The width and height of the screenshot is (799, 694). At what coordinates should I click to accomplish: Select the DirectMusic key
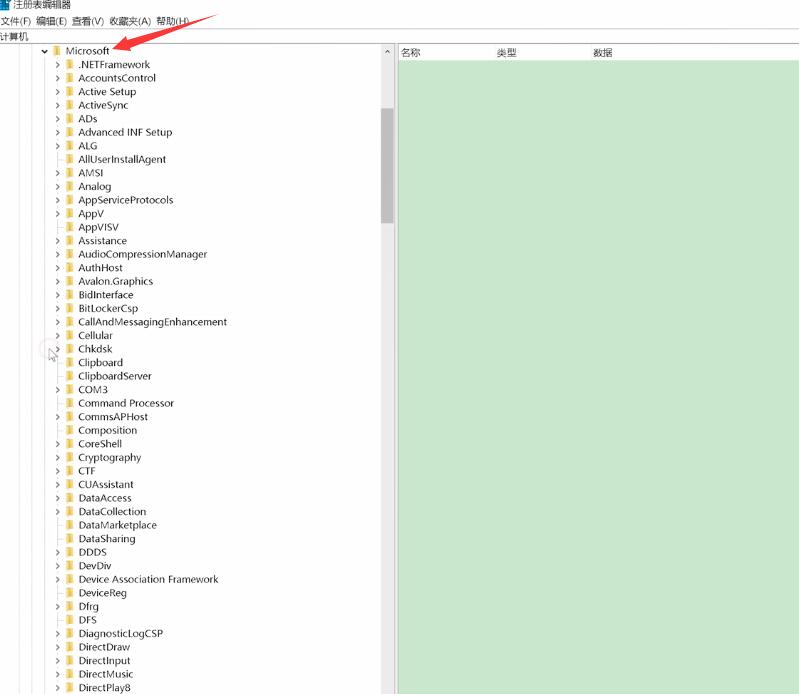105,674
